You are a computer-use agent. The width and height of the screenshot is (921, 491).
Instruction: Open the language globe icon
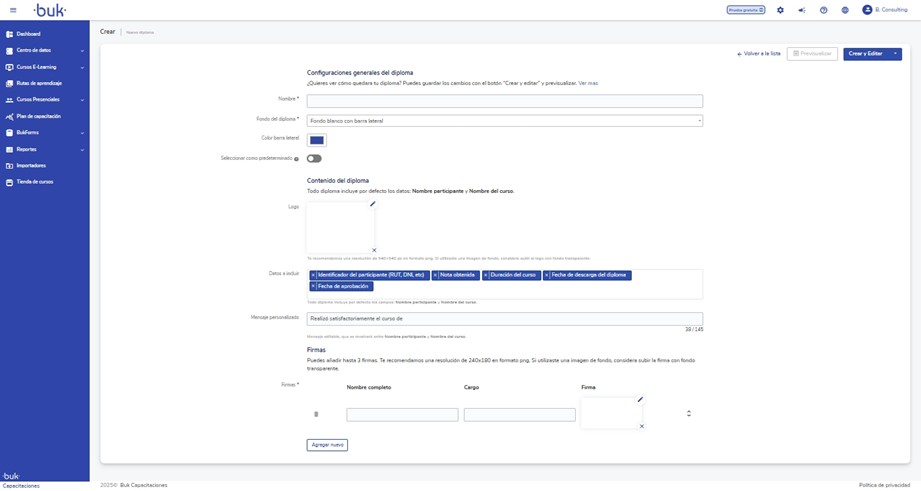pyautogui.click(x=845, y=10)
